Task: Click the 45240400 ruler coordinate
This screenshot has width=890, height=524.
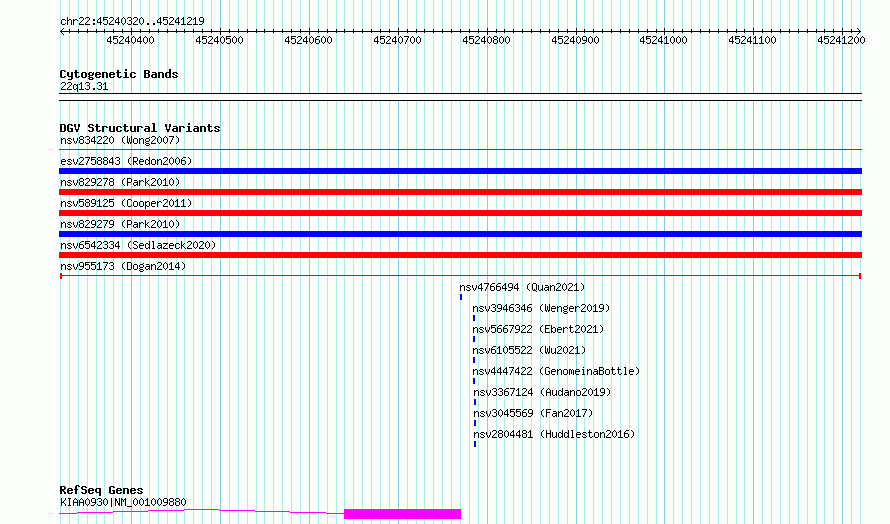Action: click(130, 40)
